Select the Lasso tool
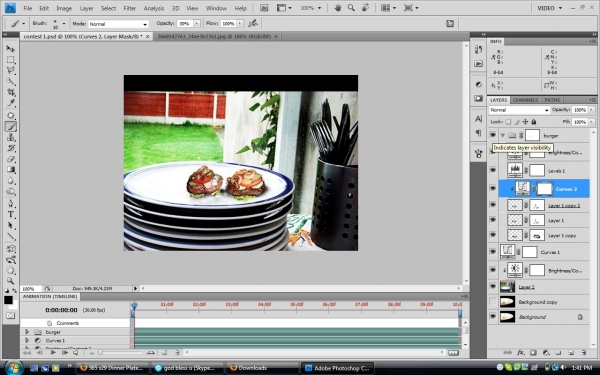Viewport: 600px width, 375px height. pyautogui.click(x=11, y=70)
